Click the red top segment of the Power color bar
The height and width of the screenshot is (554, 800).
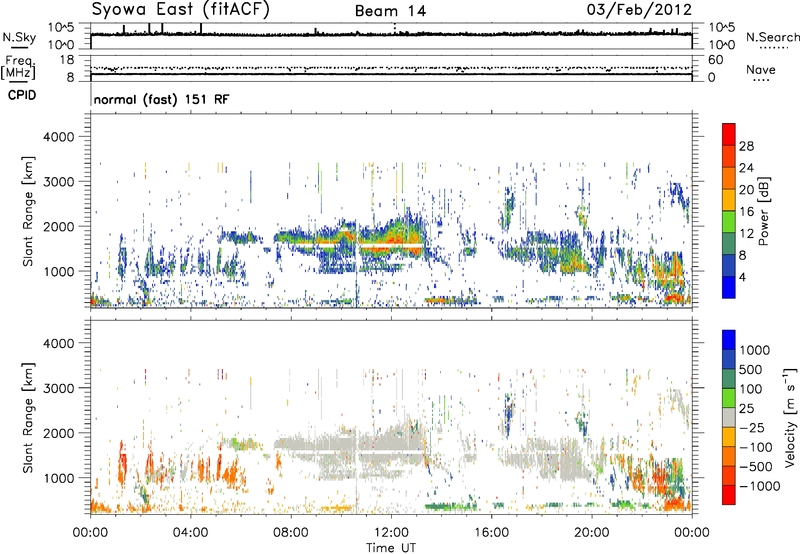point(729,134)
